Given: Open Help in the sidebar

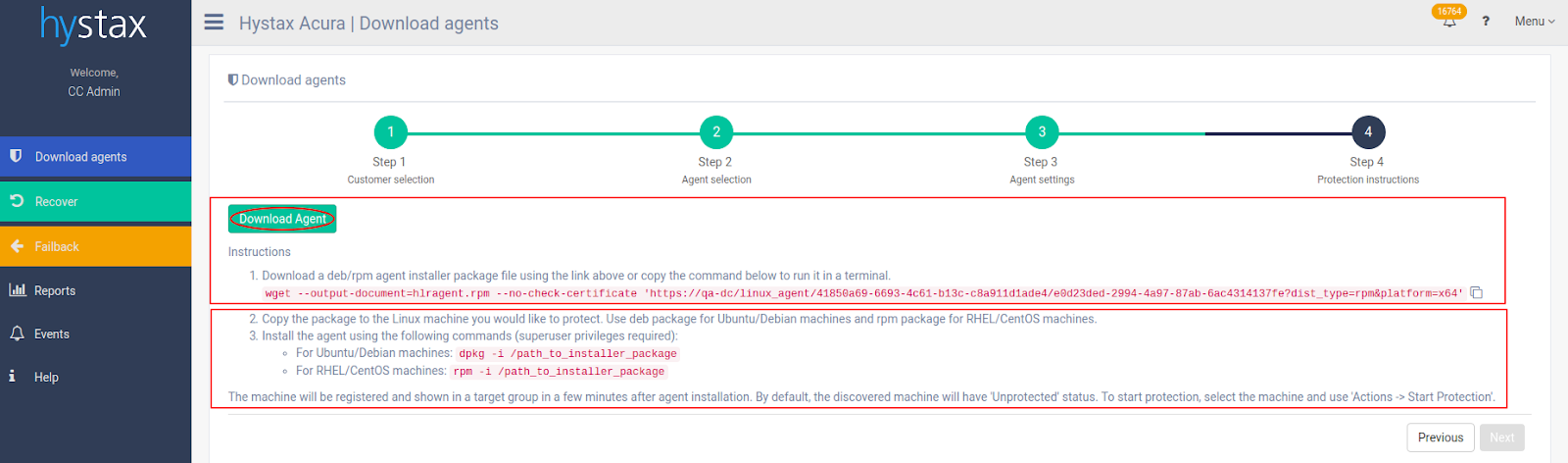Looking at the screenshot, I should (x=96, y=377).
